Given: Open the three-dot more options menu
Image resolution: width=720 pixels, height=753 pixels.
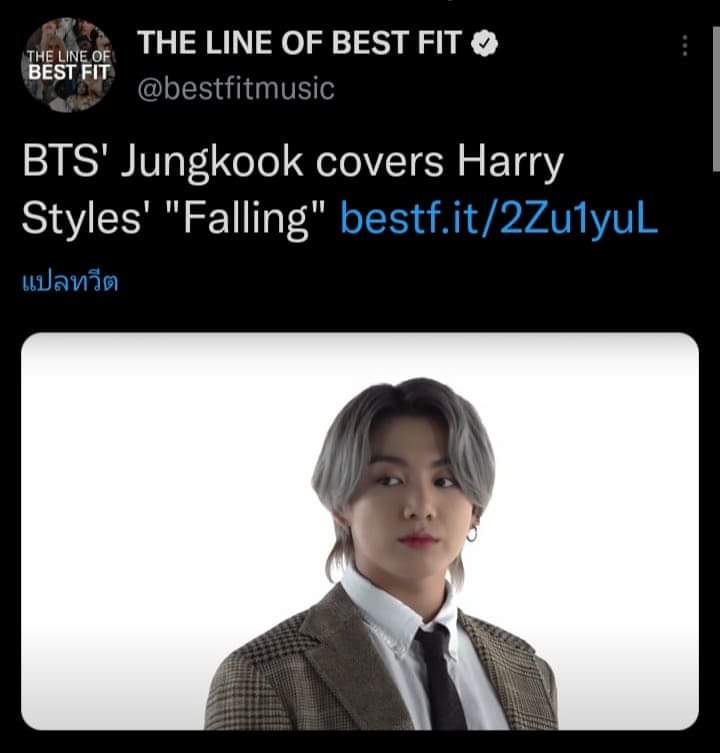Looking at the screenshot, I should [x=685, y=46].
